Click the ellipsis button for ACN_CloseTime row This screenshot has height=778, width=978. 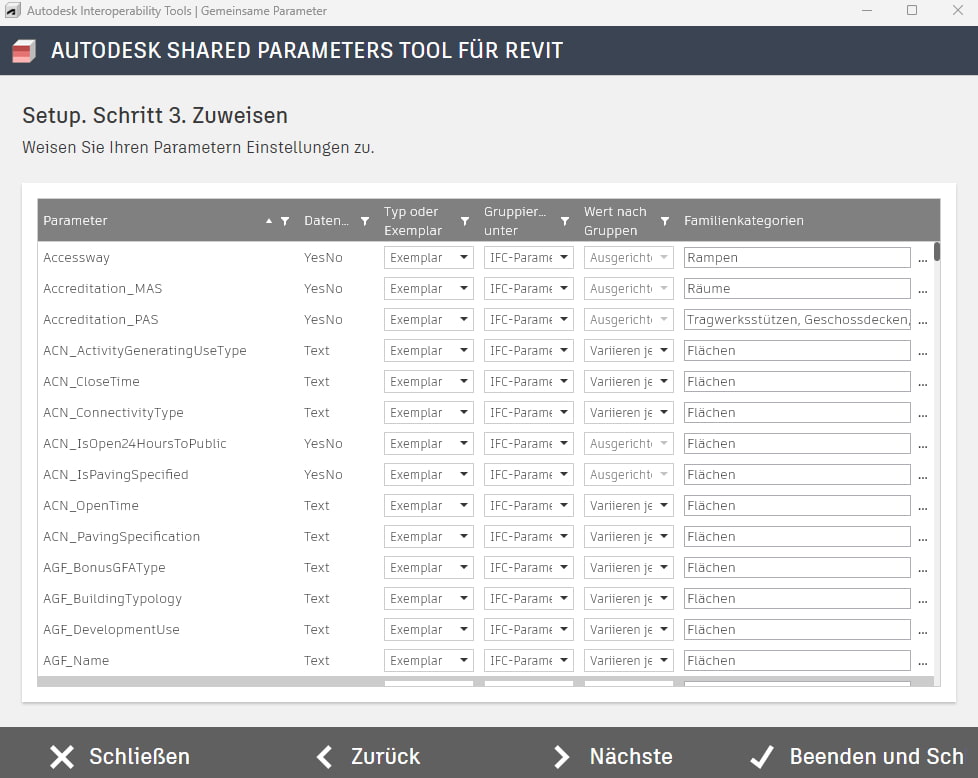point(923,384)
